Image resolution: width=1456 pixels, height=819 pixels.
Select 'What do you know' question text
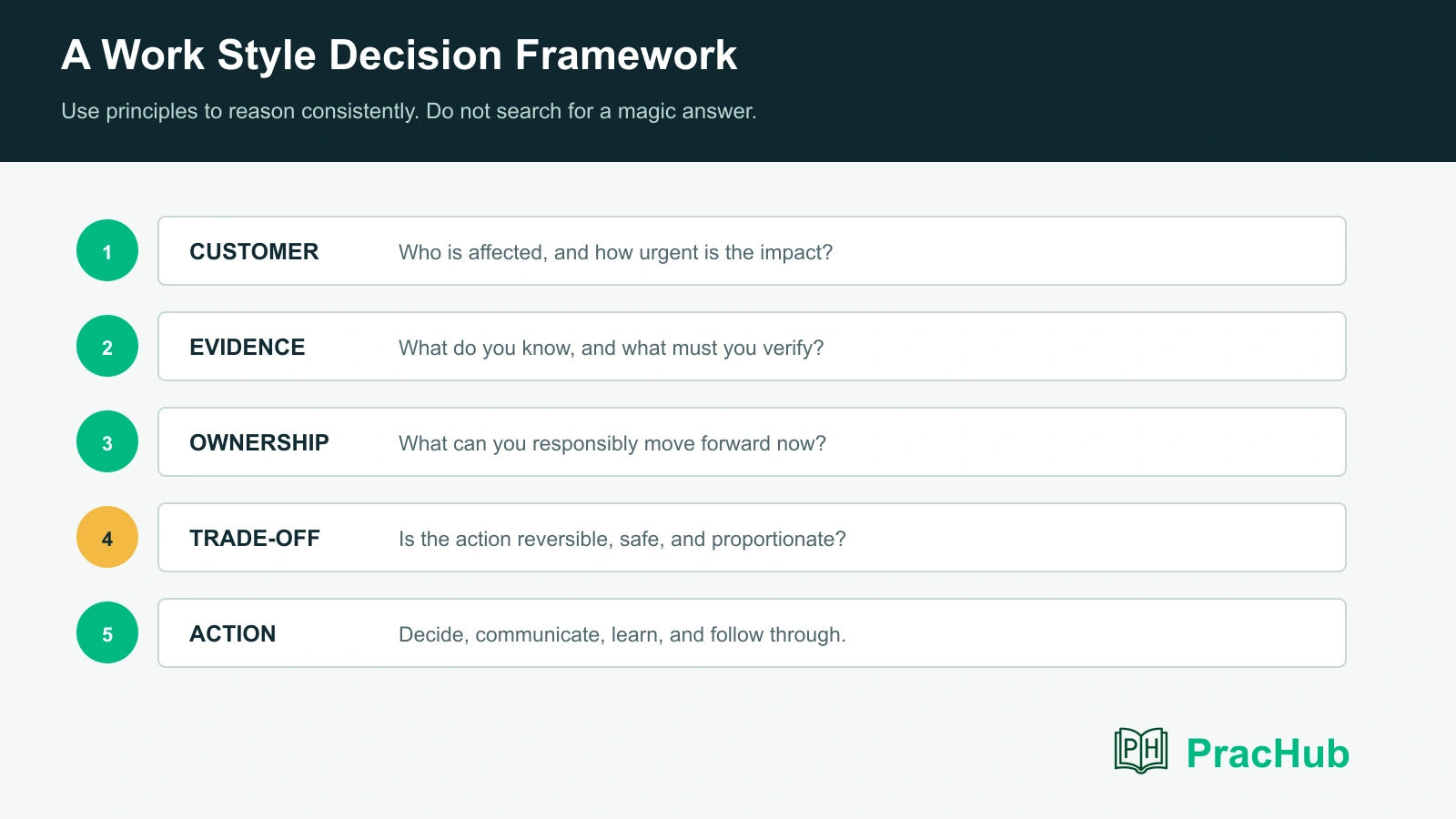point(612,348)
